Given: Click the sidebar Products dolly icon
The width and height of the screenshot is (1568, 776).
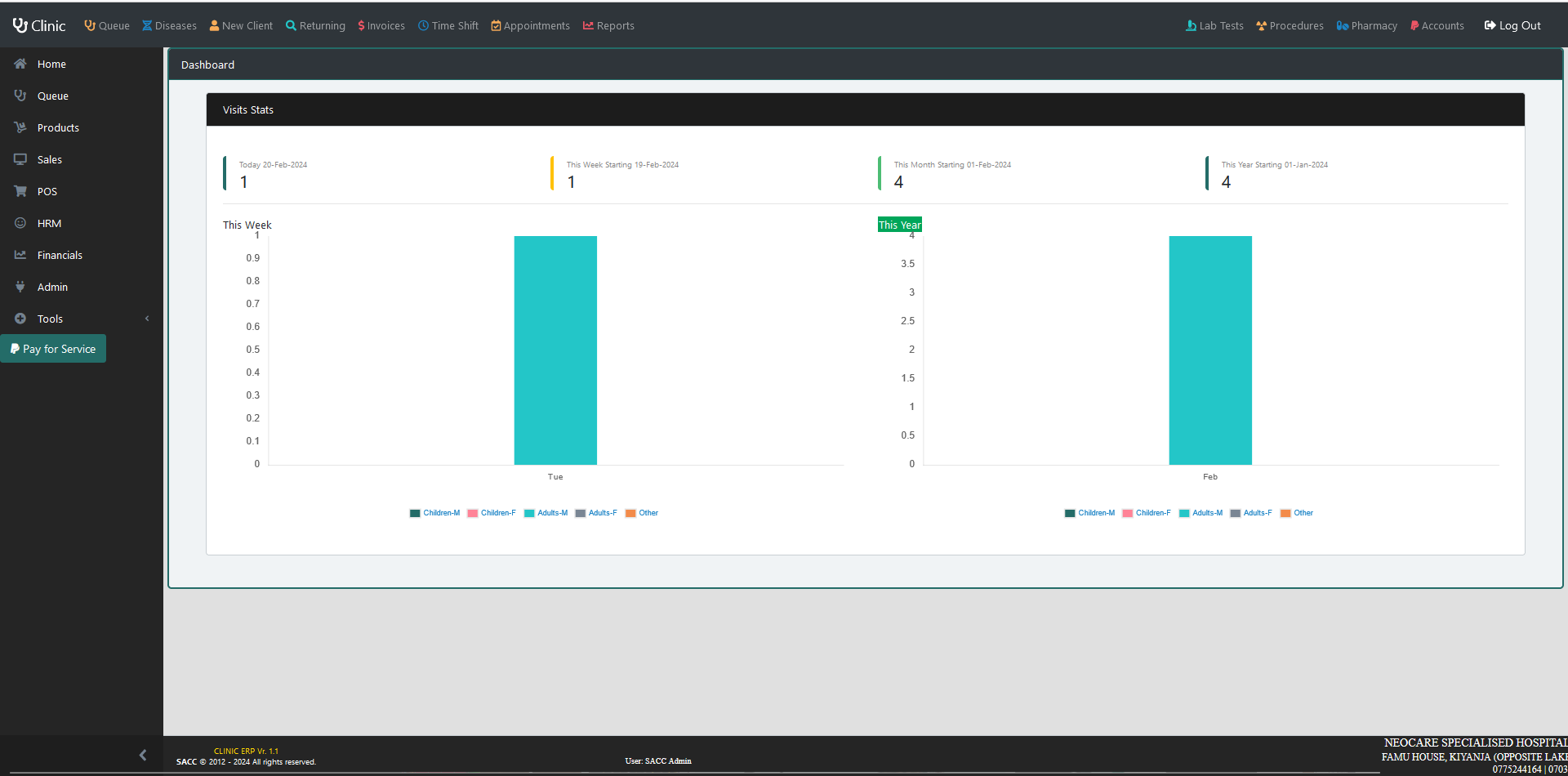Looking at the screenshot, I should coord(20,127).
